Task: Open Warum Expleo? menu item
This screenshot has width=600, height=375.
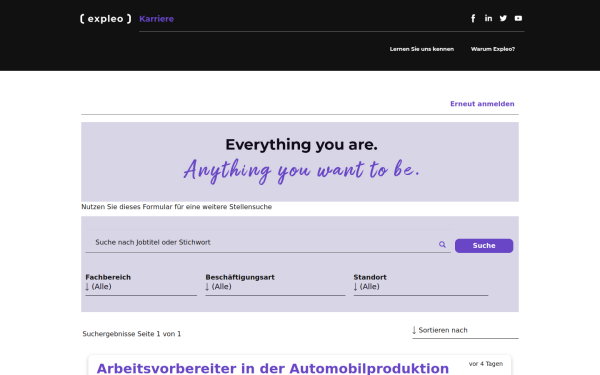Action: coord(493,49)
